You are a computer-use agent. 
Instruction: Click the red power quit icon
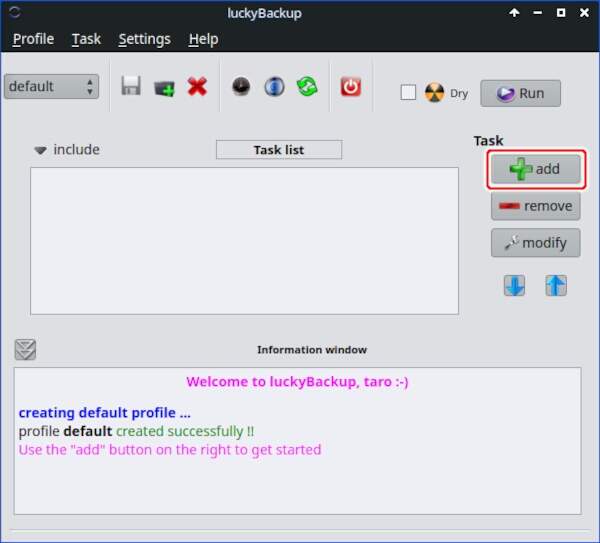350,87
